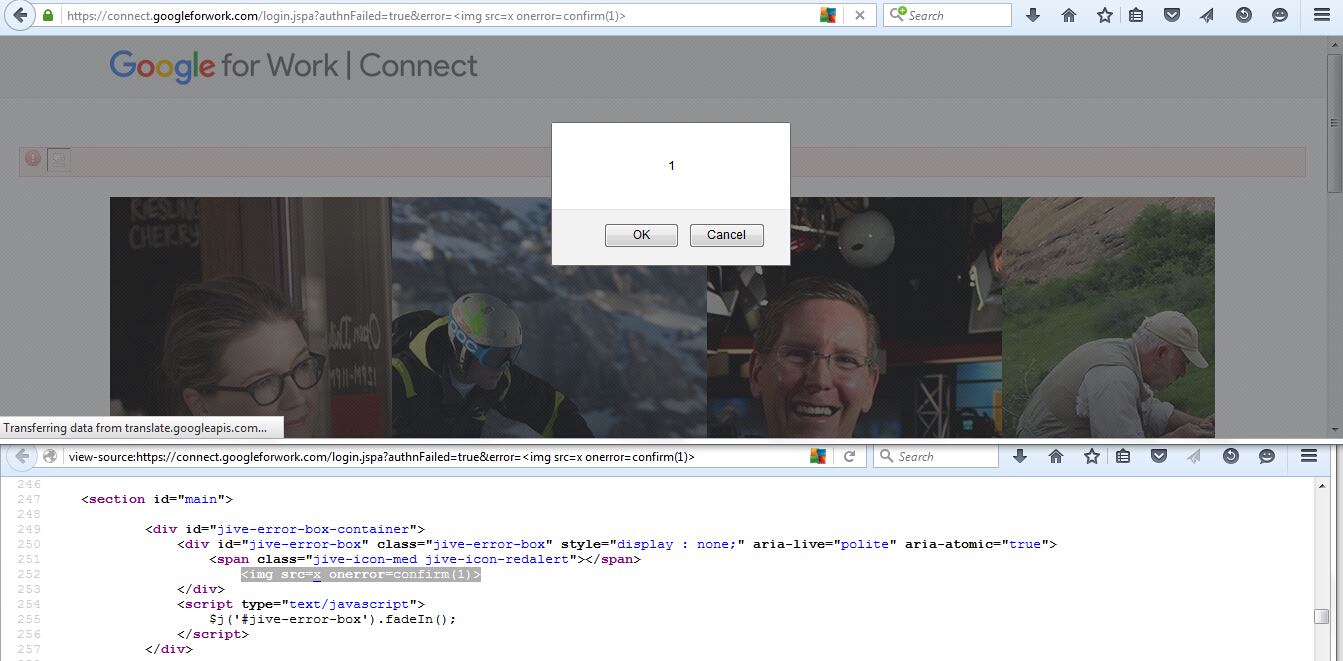Screen dimensions: 1343x661
Task: Click the top window URL address field
Action: point(435,15)
